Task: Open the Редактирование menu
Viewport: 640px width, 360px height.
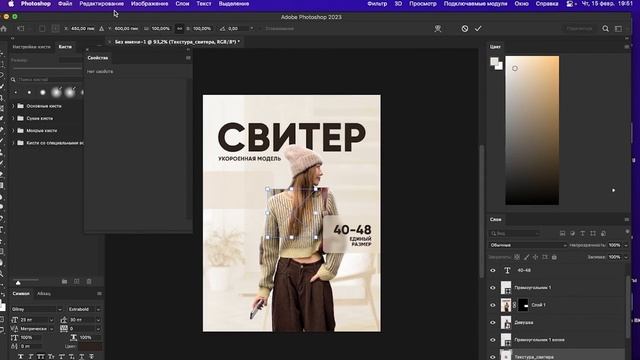Action: (x=102, y=4)
